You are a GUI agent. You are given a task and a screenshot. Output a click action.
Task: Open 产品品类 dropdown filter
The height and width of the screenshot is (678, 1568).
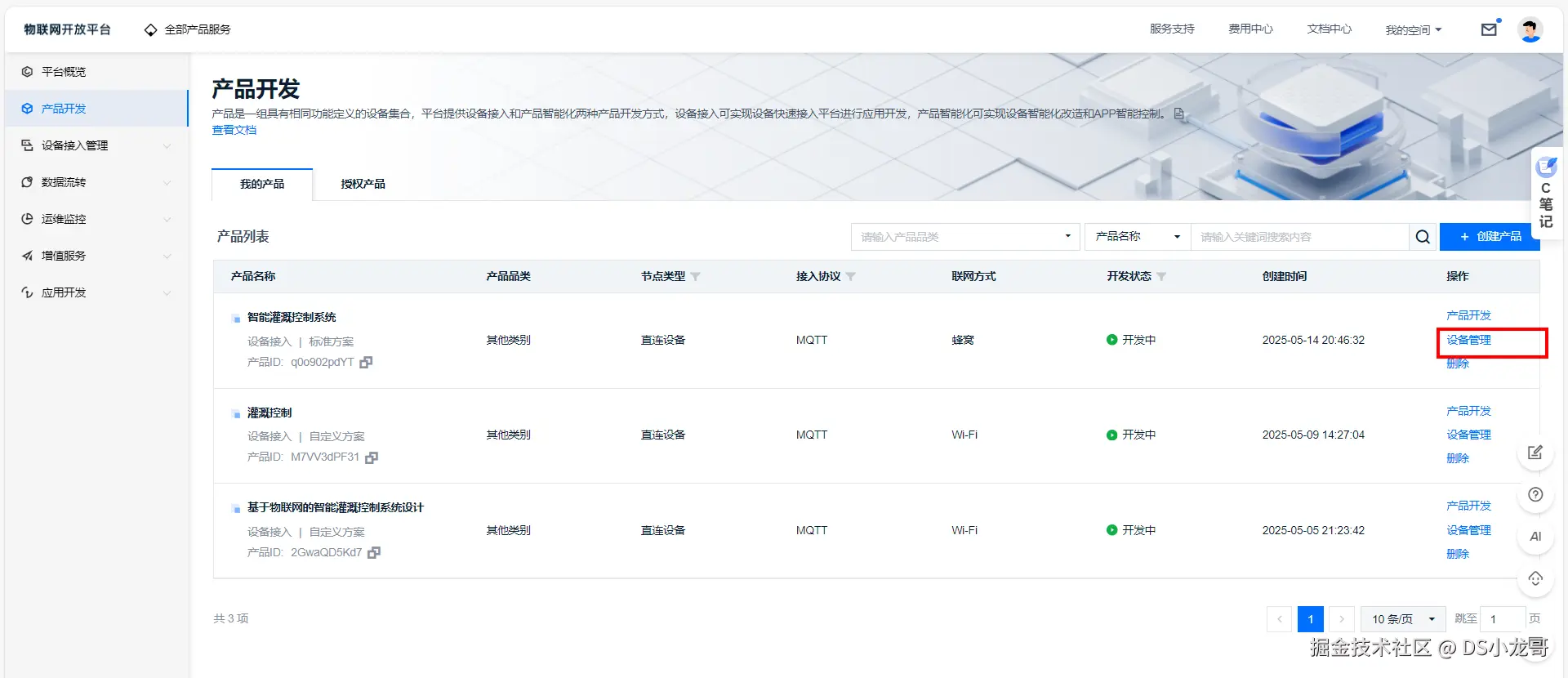(965, 237)
